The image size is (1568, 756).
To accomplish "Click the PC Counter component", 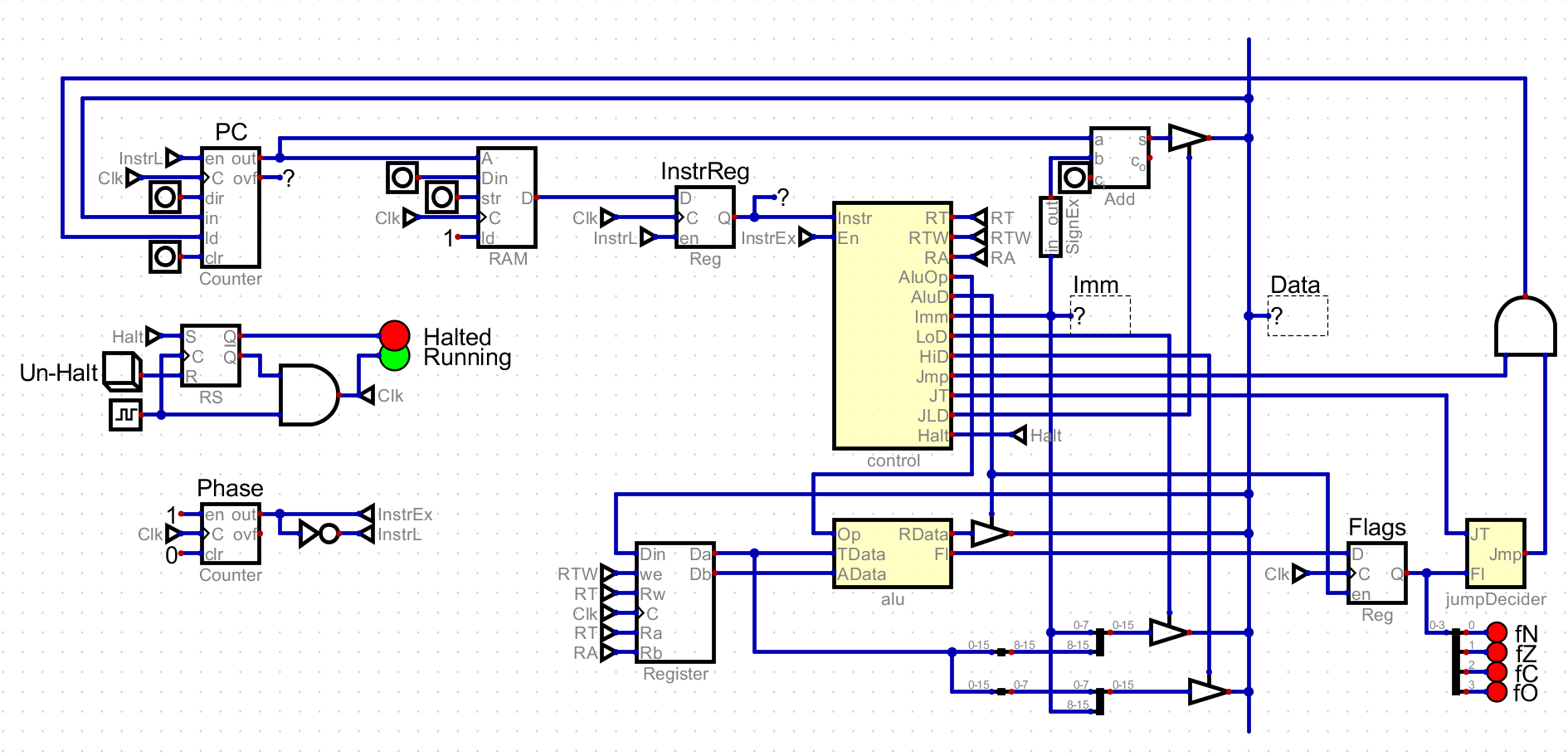I will (230, 207).
